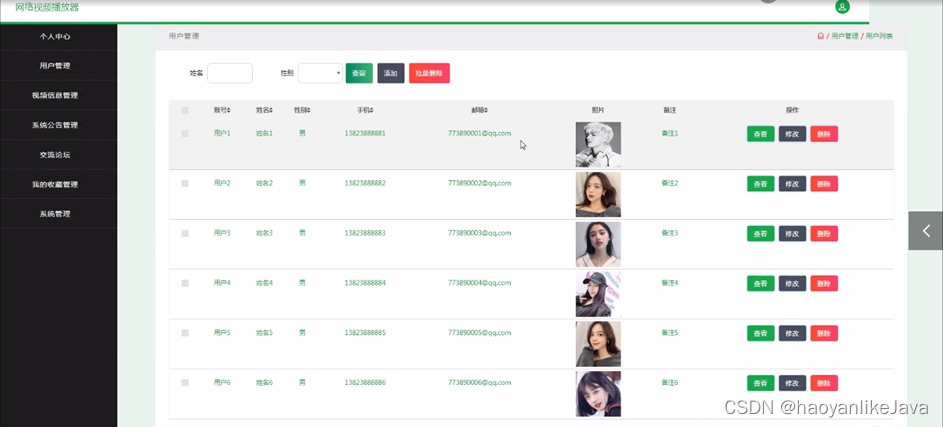The height and width of the screenshot is (427, 943).
Task: Sort by 姓名 column header
Action: point(265,110)
